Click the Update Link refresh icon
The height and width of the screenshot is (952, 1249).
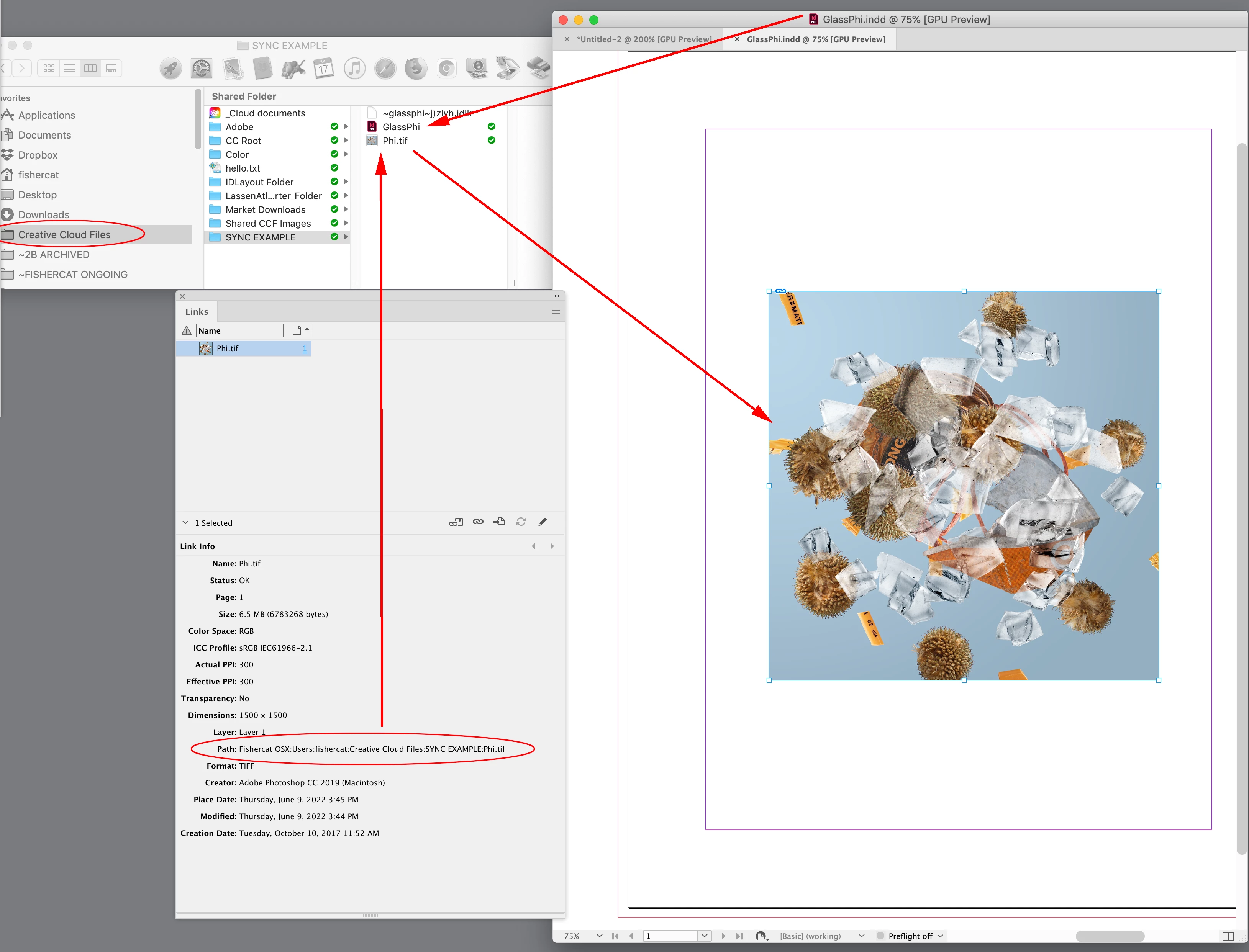point(521,522)
